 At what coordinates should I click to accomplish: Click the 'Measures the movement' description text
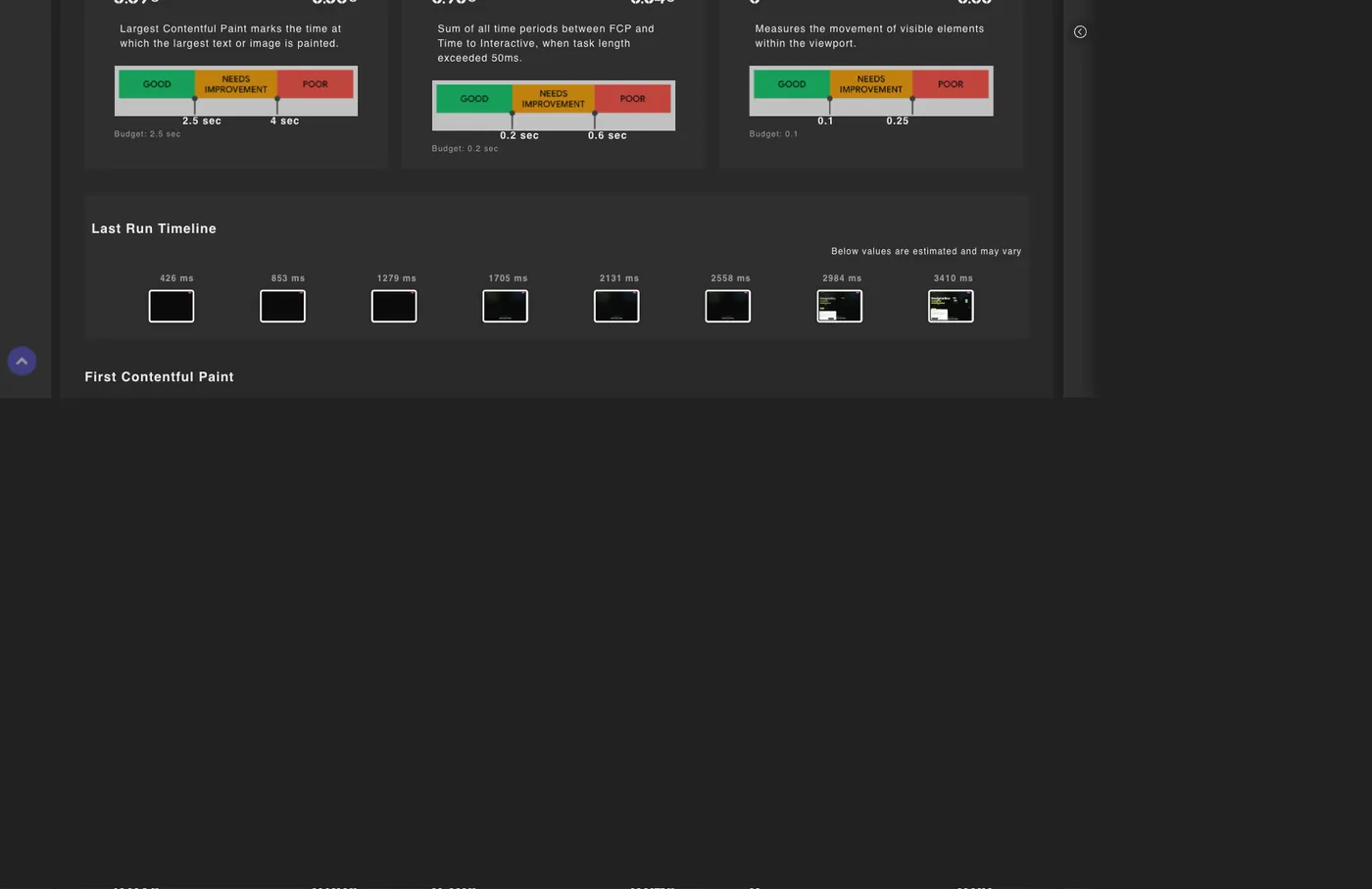869,36
